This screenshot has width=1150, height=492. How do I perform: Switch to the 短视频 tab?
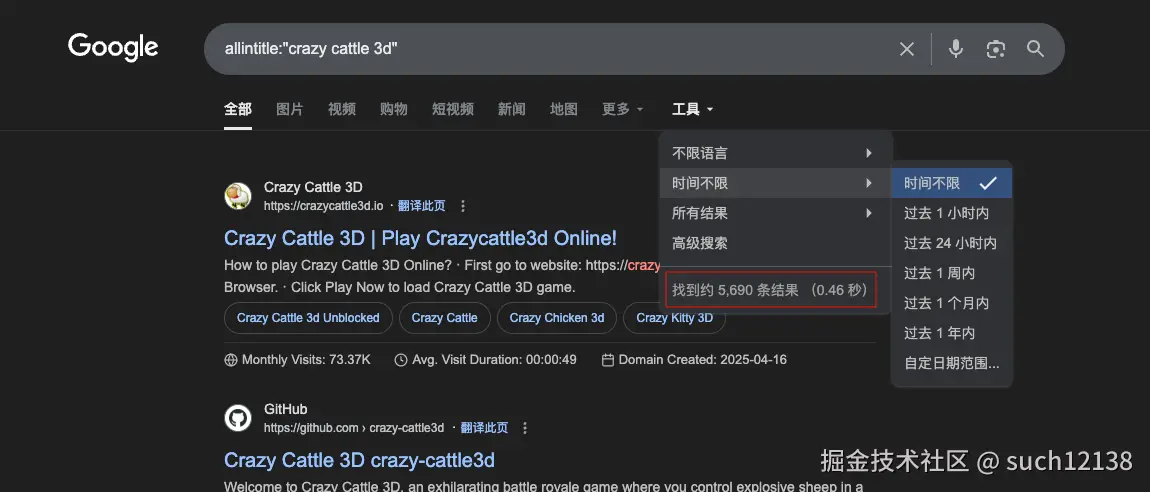(453, 109)
